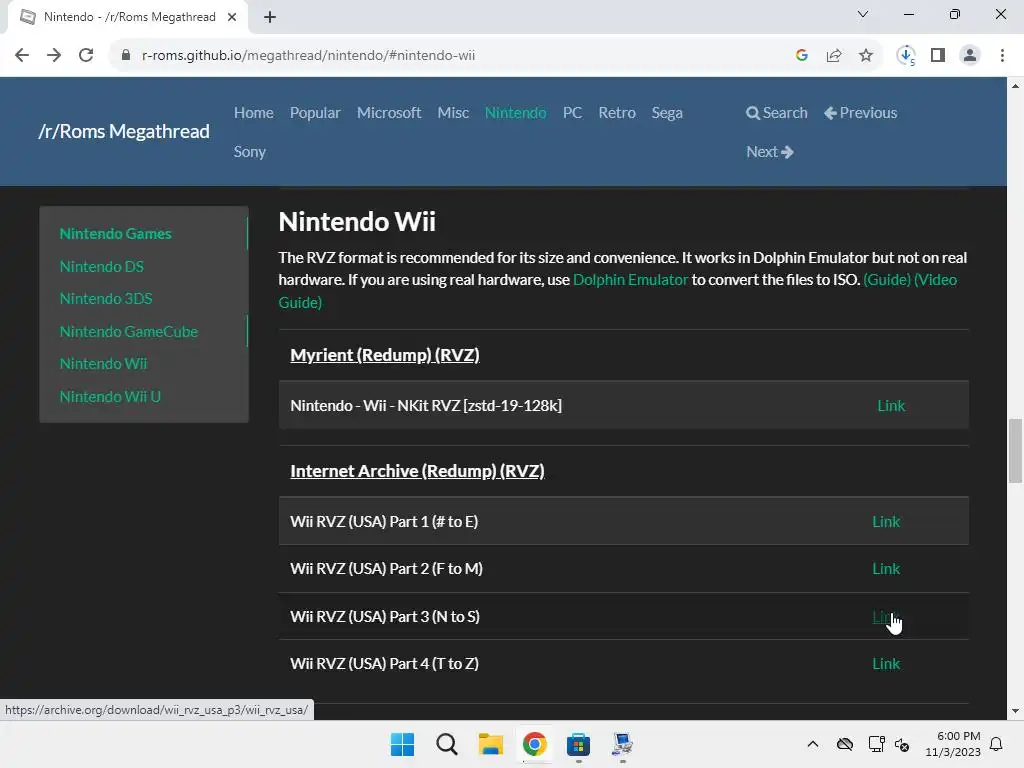Jump to Nintendo 3DS in sidebar
Image resolution: width=1024 pixels, height=768 pixels.
pyautogui.click(x=106, y=298)
